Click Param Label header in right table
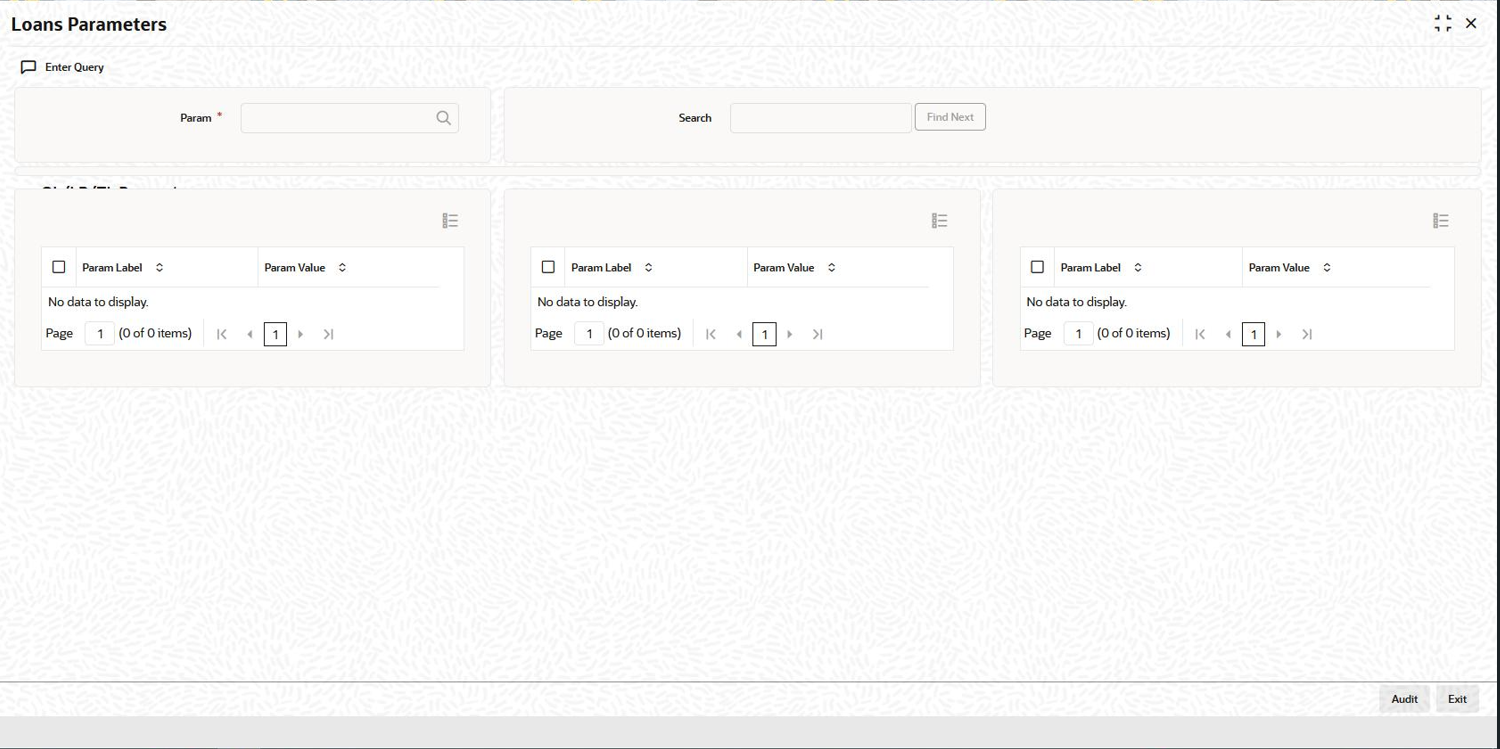This screenshot has height=749, width=1500. coord(1090,267)
